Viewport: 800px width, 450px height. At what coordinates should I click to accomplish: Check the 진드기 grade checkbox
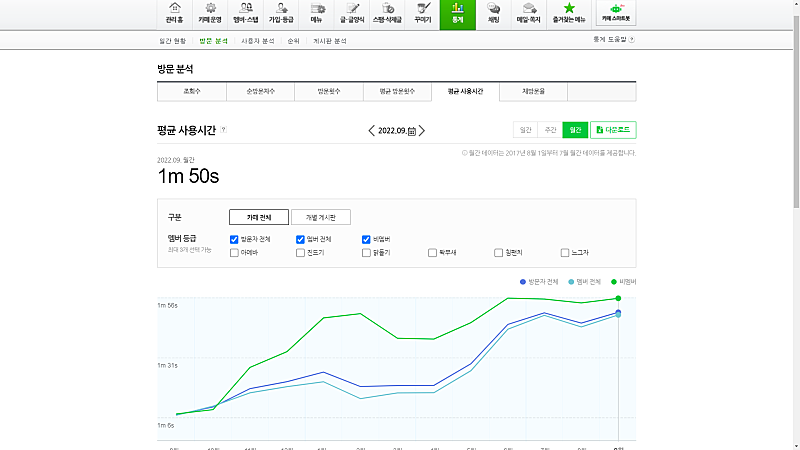pyautogui.click(x=300, y=253)
